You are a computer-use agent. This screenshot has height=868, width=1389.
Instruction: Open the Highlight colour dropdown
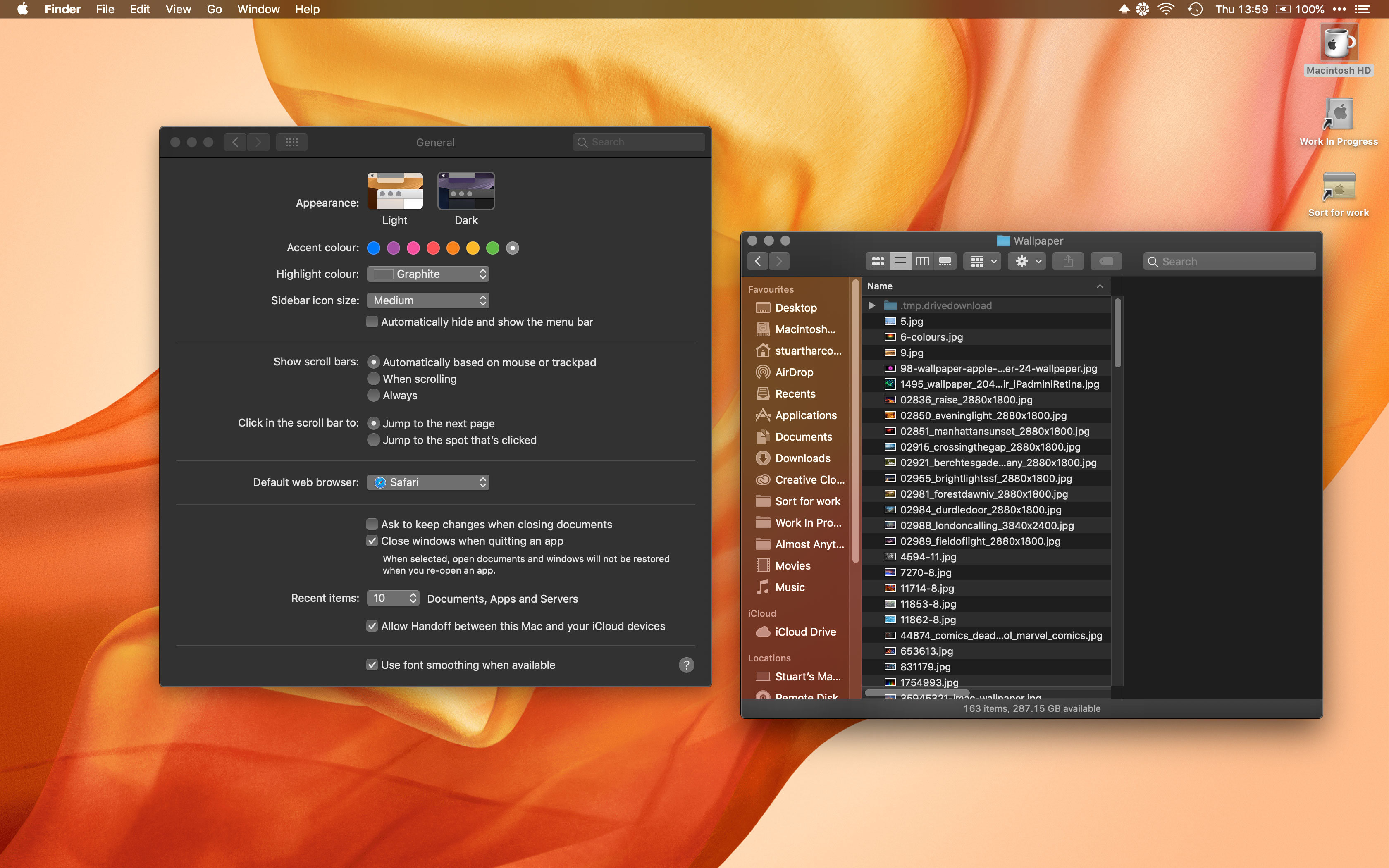coord(428,274)
